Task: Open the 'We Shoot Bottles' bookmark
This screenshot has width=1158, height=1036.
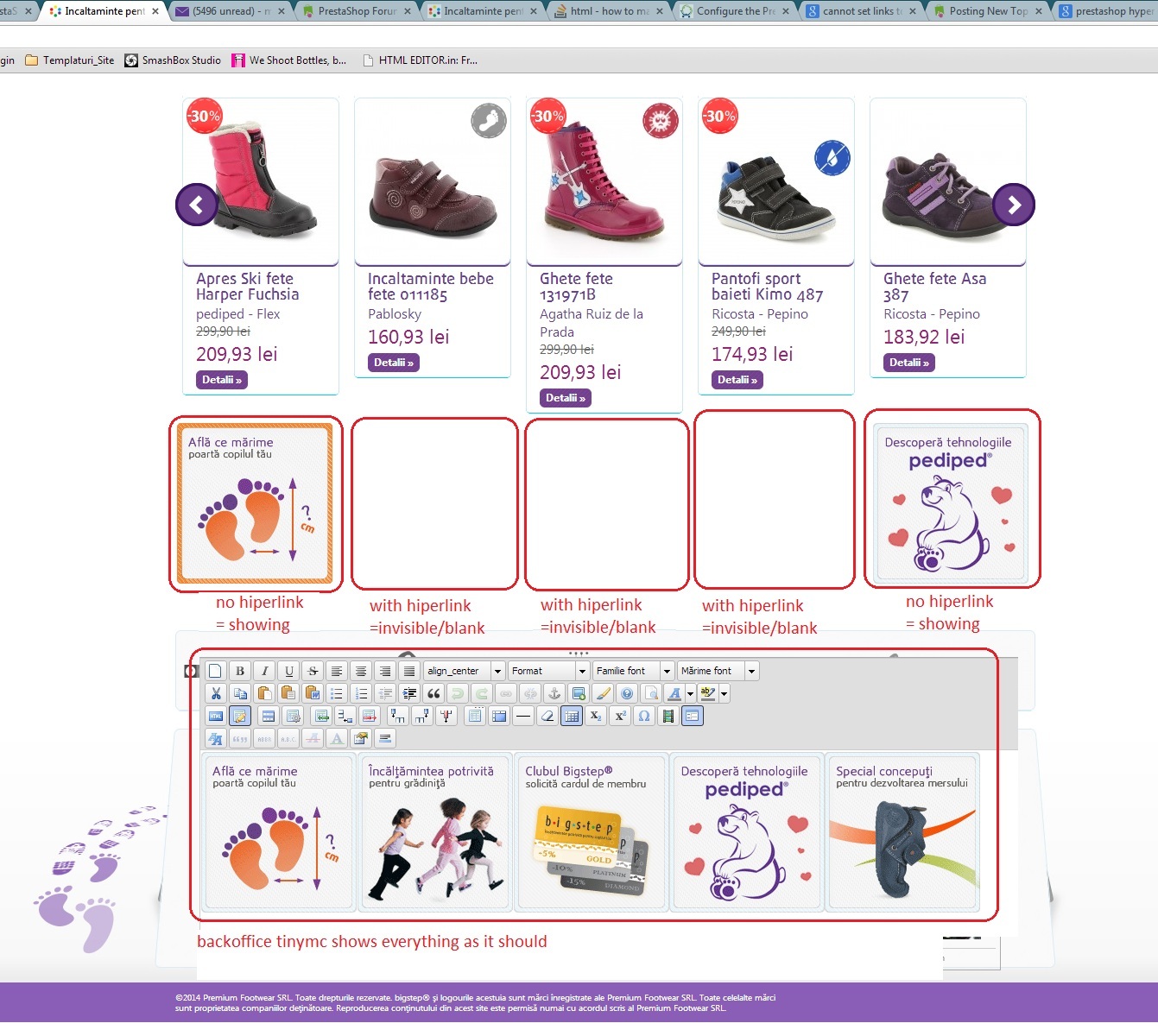Action: (289, 60)
